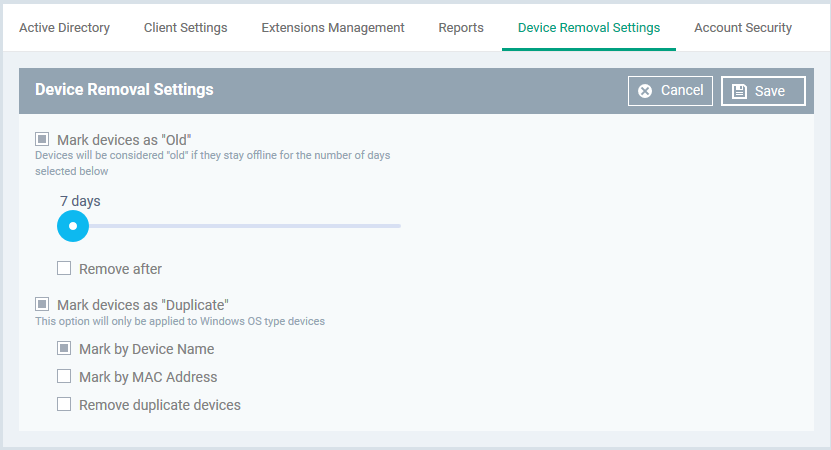Click the Save floppy disk icon
Screen dimensions: 831x450
coord(739,91)
